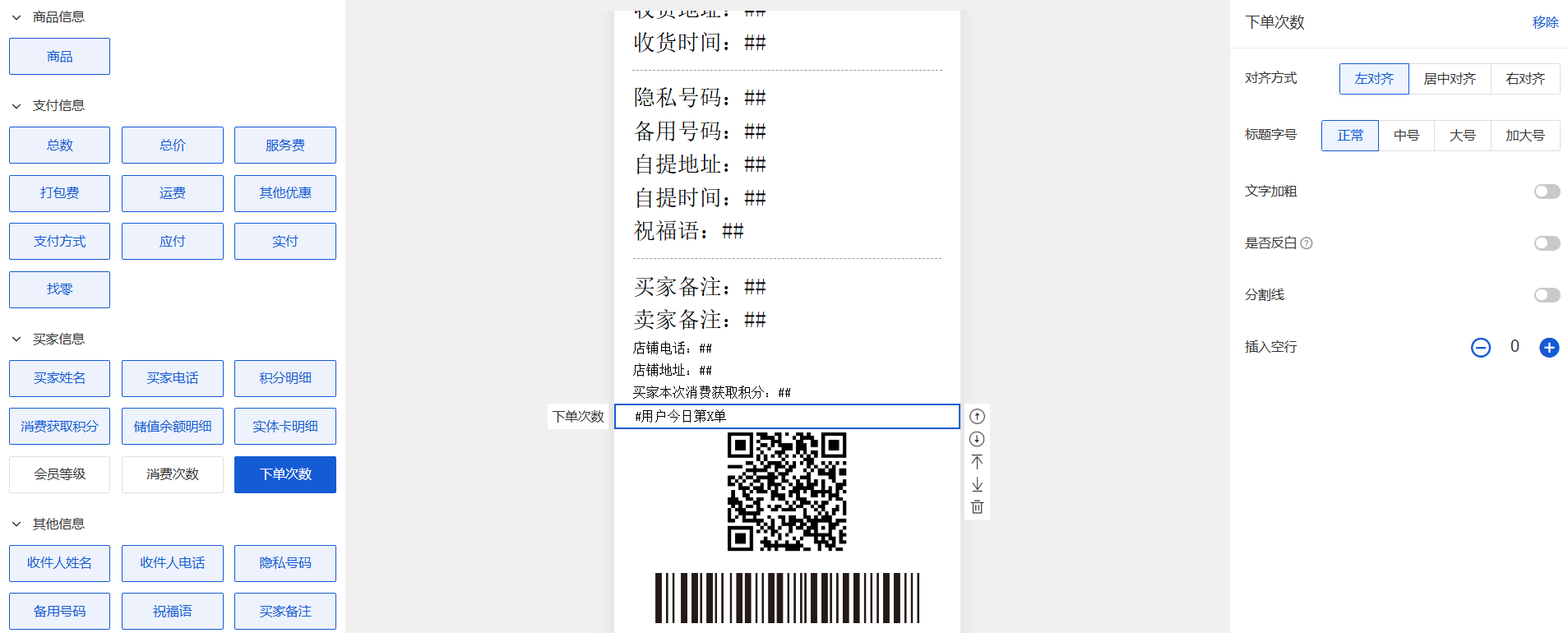Add the 运费 field
The height and width of the screenshot is (633, 1568).
click(x=172, y=193)
